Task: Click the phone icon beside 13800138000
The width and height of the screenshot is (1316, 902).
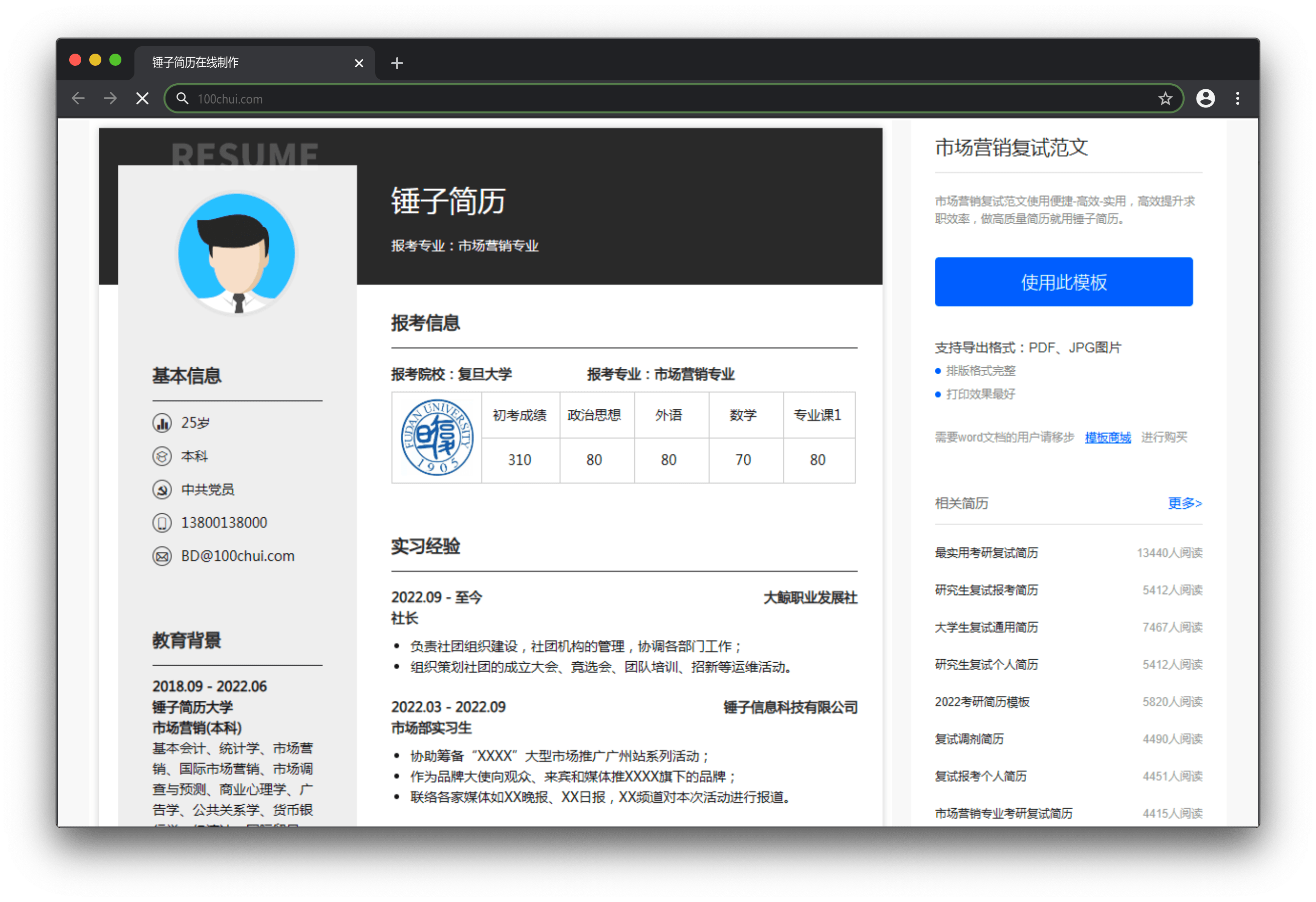Action: pos(162,522)
